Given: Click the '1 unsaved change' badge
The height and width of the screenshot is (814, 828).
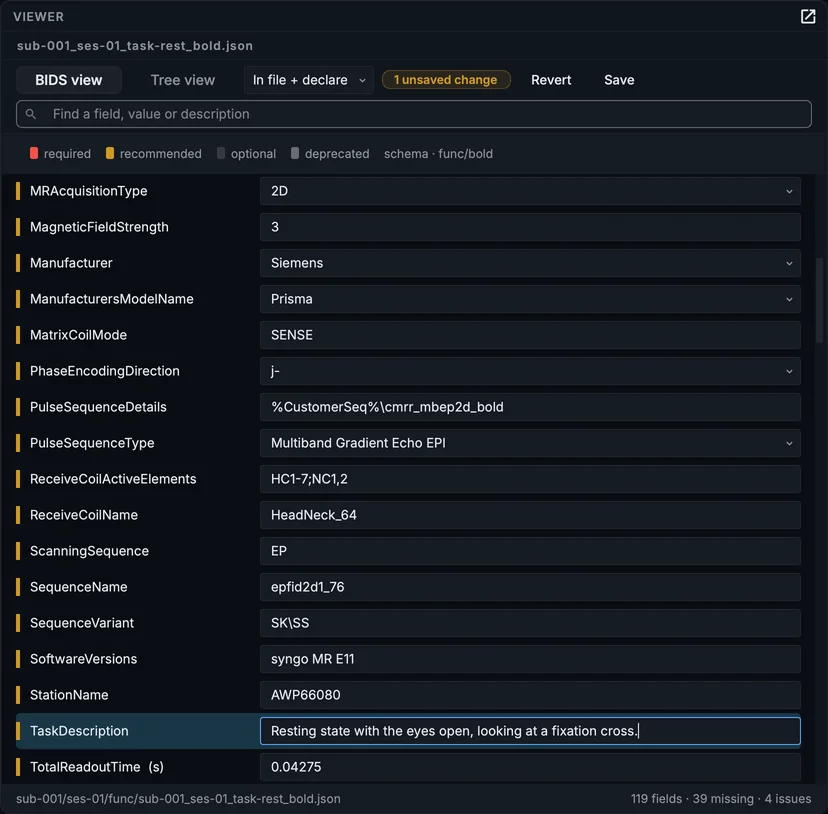Looking at the screenshot, I should click(x=446, y=80).
